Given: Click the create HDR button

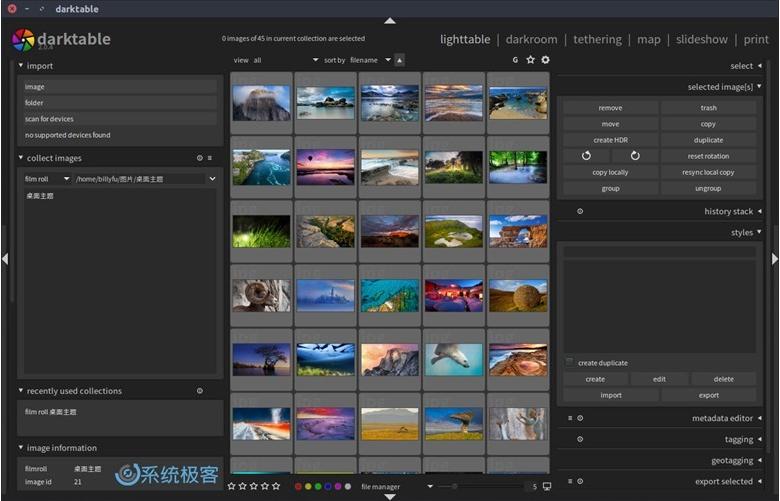Looking at the screenshot, I should (x=610, y=140).
